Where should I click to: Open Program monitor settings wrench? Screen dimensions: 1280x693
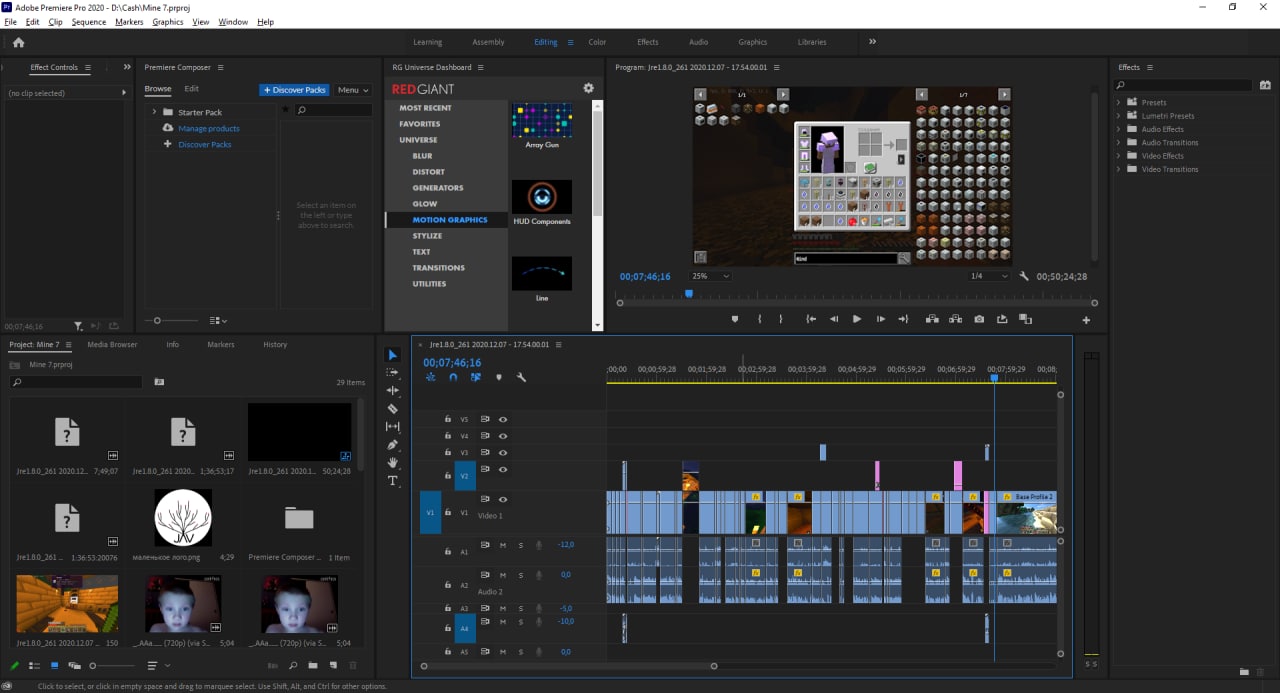[1024, 276]
